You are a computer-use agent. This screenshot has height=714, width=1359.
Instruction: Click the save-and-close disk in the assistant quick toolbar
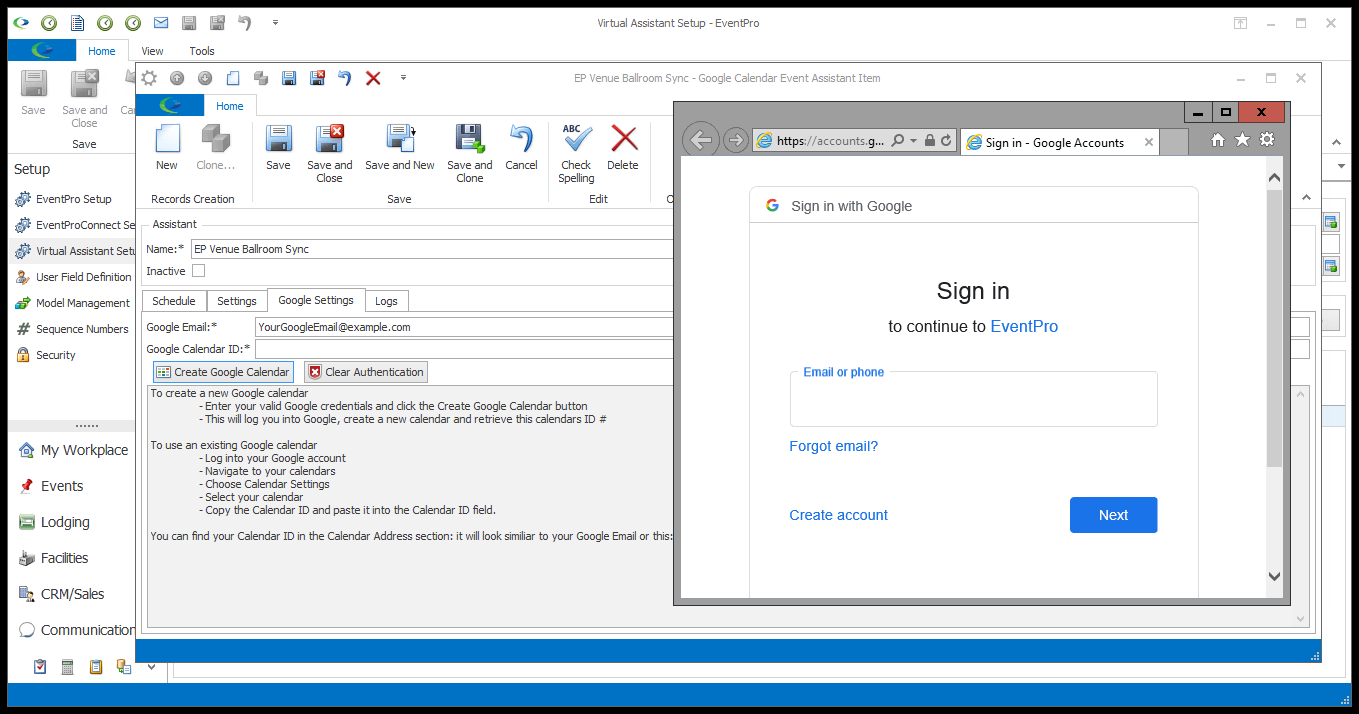click(x=317, y=78)
